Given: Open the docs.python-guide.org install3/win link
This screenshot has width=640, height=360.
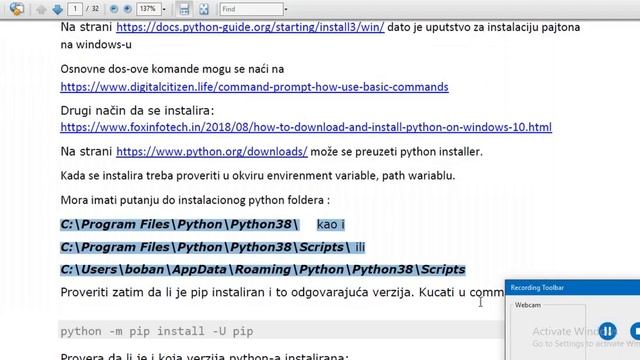Looking at the screenshot, I should pos(250,27).
